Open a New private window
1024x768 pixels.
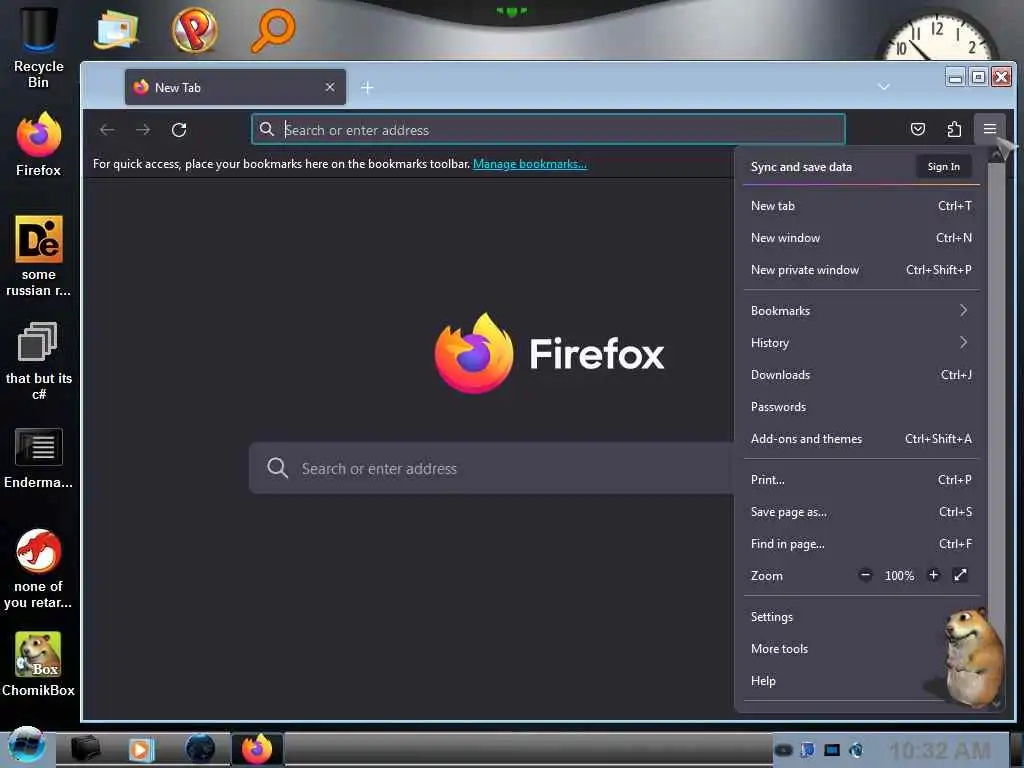tap(861, 270)
